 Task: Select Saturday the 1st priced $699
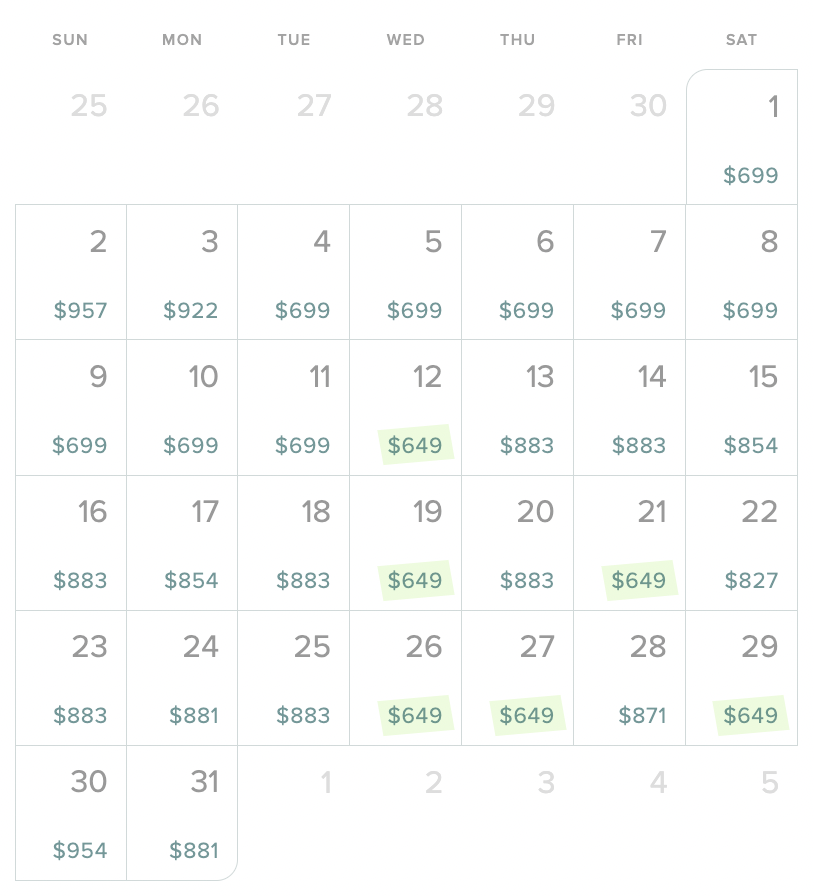[742, 137]
